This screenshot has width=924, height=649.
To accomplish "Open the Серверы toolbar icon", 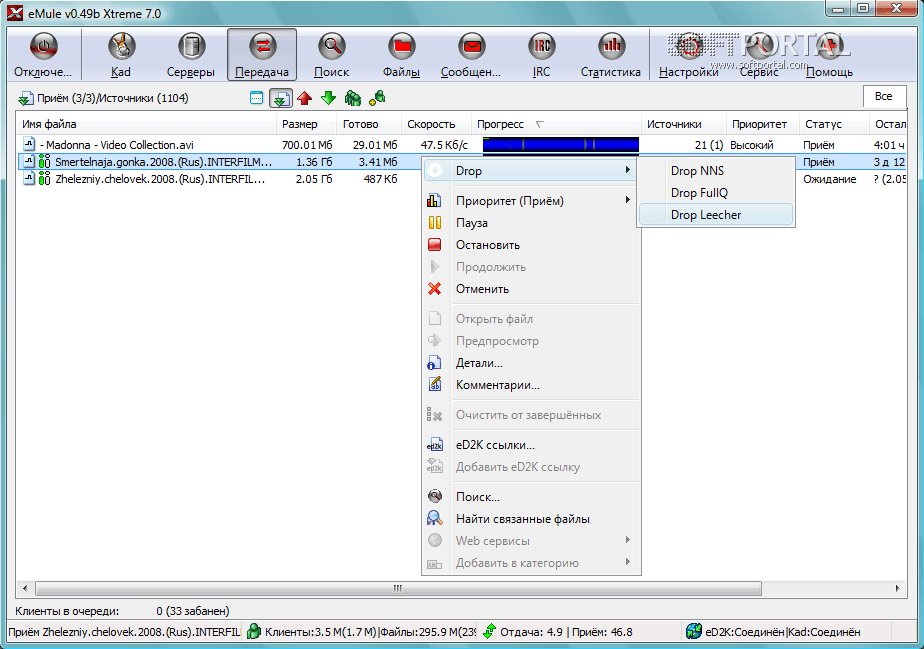I will pyautogui.click(x=191, y=47).
